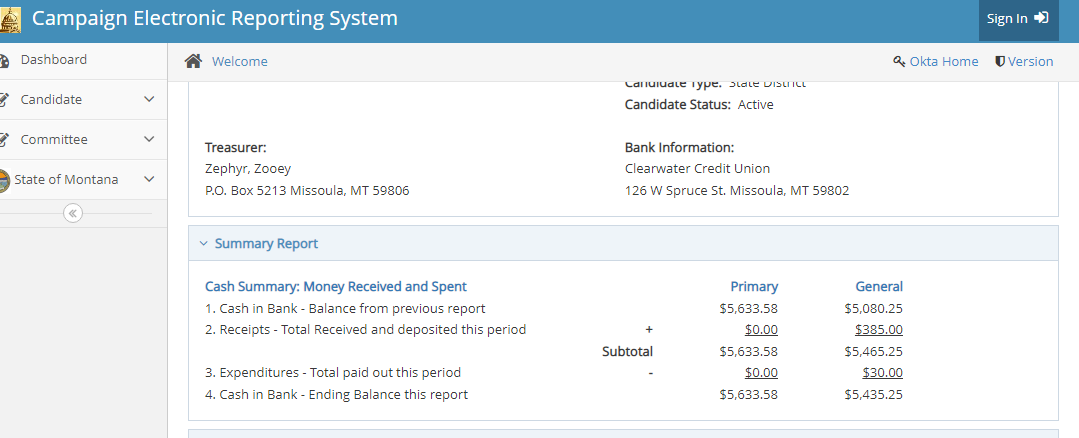1079x438 pixels.
Task: Click row 2 Receipts Total Received label
Action: (365, 329)
